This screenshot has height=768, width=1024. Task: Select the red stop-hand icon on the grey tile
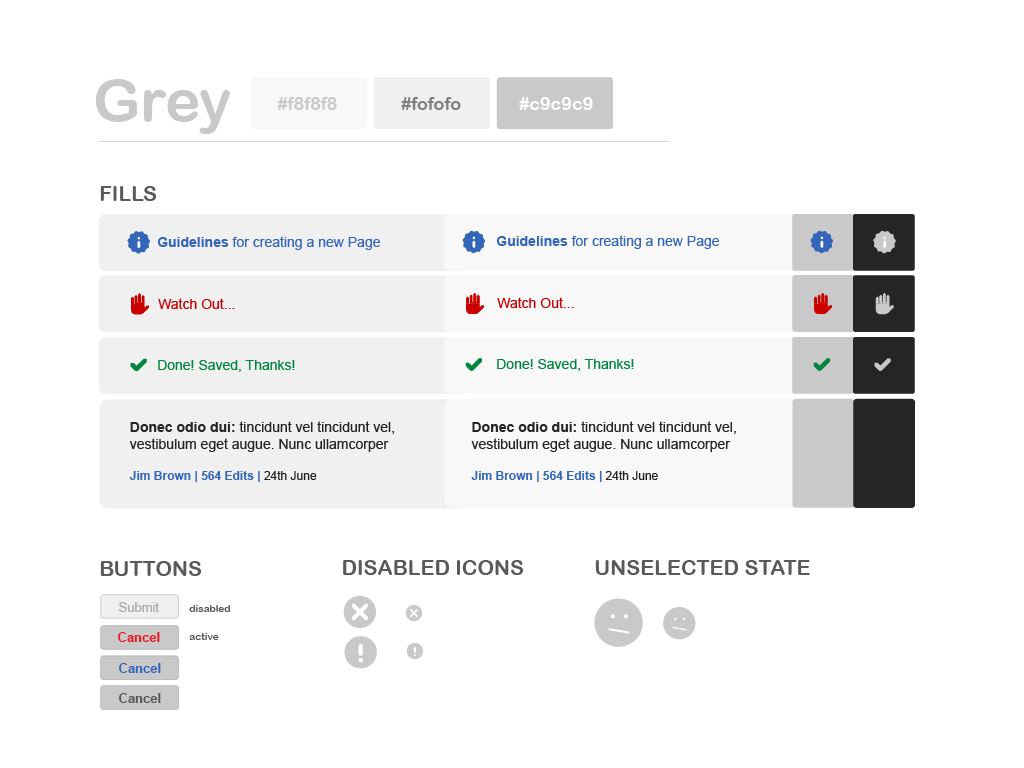[x=822, y=304]
